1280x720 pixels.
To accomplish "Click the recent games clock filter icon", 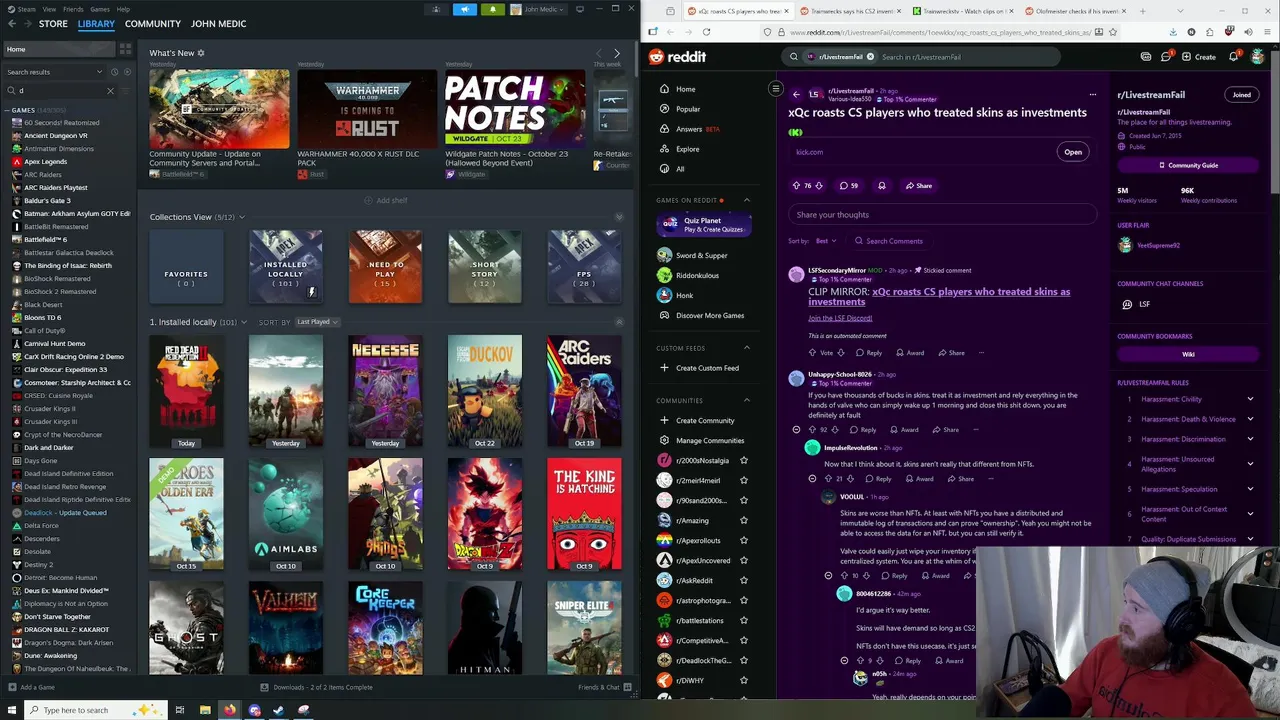I will (x=114, y=72).
